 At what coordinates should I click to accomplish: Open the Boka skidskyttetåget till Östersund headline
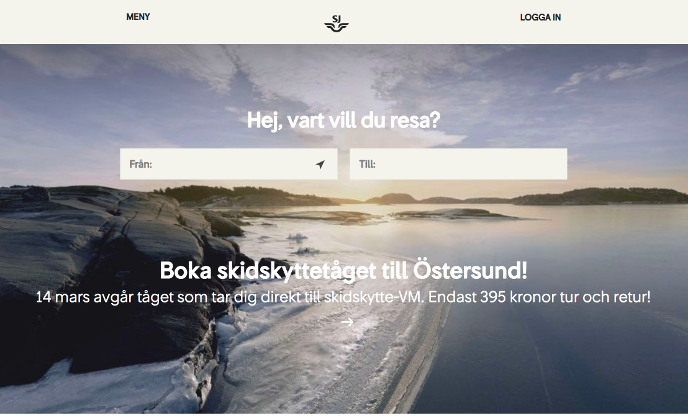[344, 271]
